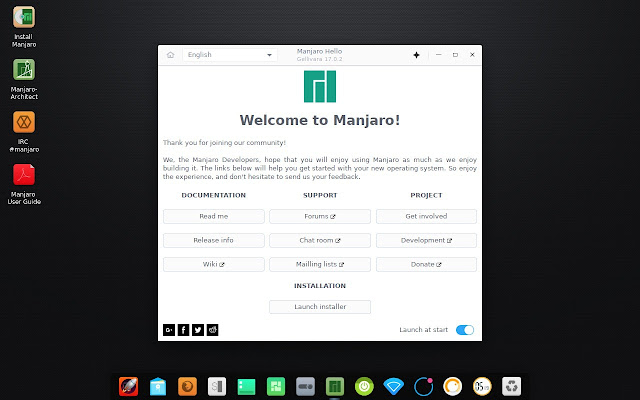The height and width of the screenshot is (400, 640).
Task: Click the Launch installer button
Action: click(x=320, y=307)
